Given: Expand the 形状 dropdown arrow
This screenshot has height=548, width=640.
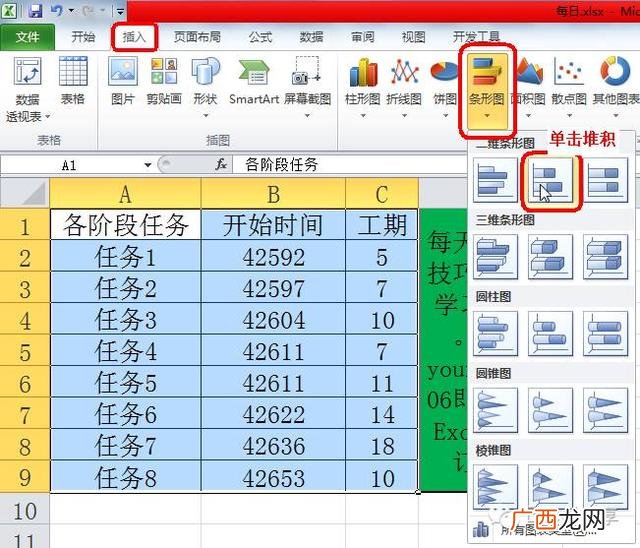Looking at the screenshot, I should [x=205, y=116].
